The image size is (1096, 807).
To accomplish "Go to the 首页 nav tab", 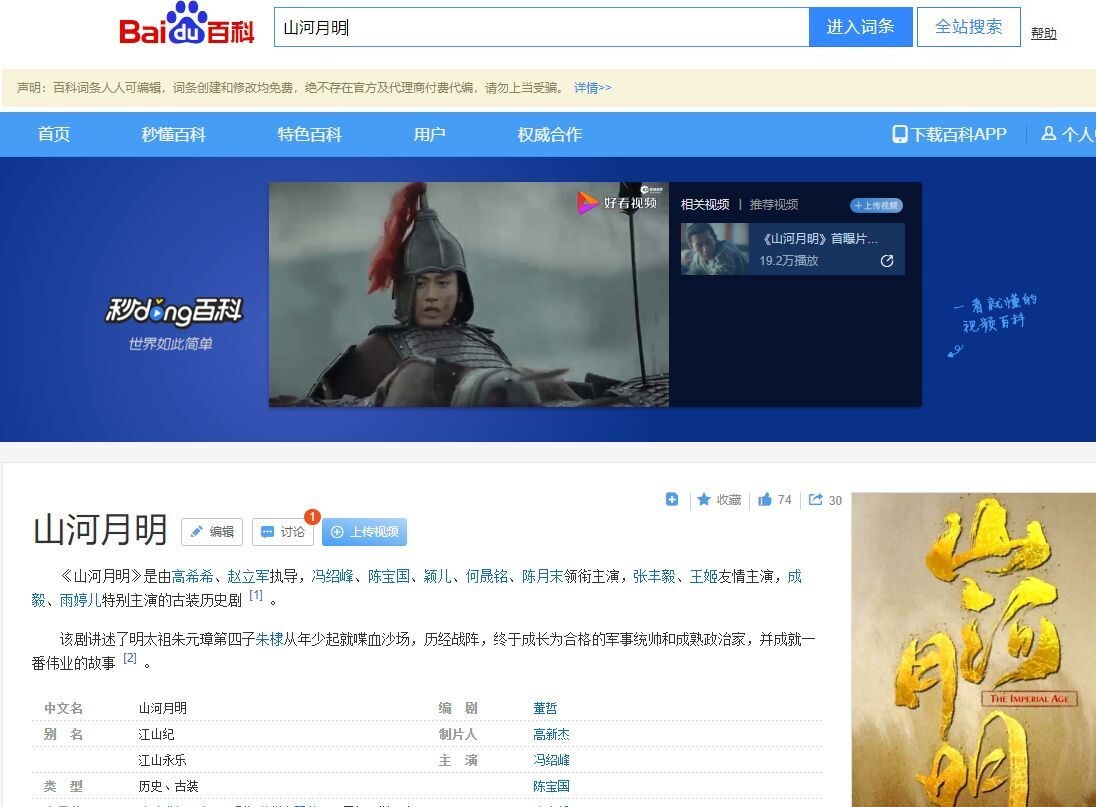I will pyautogui.click(x=54, y=134).
